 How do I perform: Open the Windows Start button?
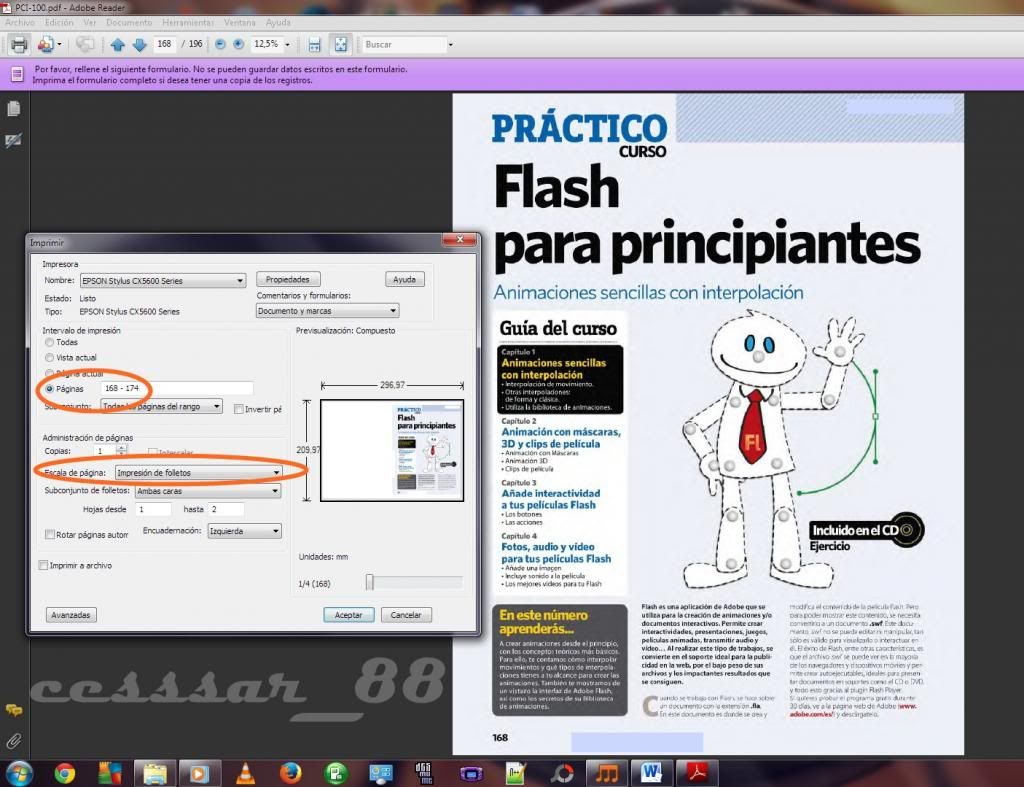19,773
